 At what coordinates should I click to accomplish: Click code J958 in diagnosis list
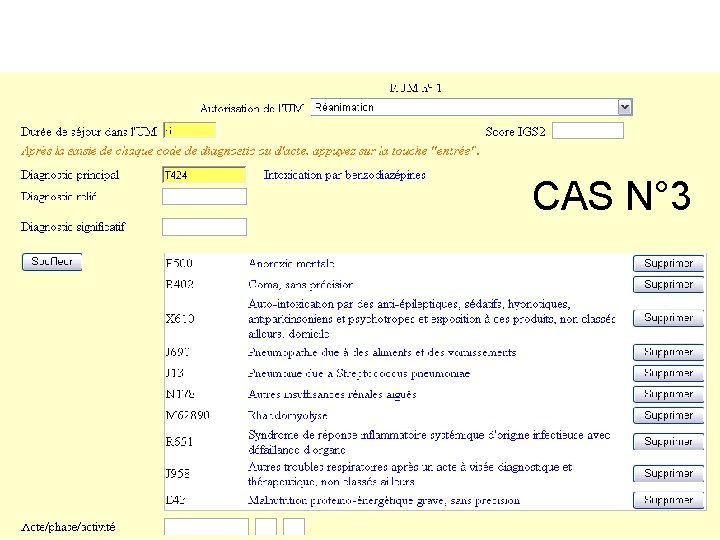[178, 473]
